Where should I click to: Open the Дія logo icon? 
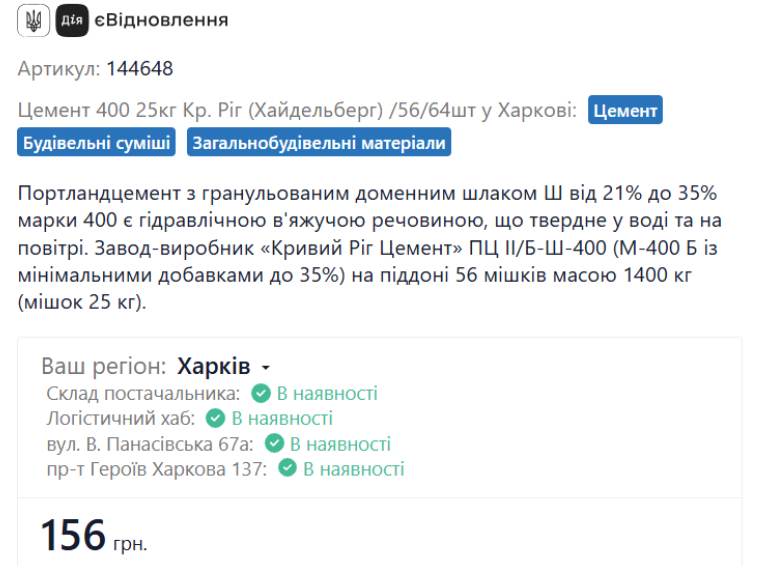pos(72,20)
